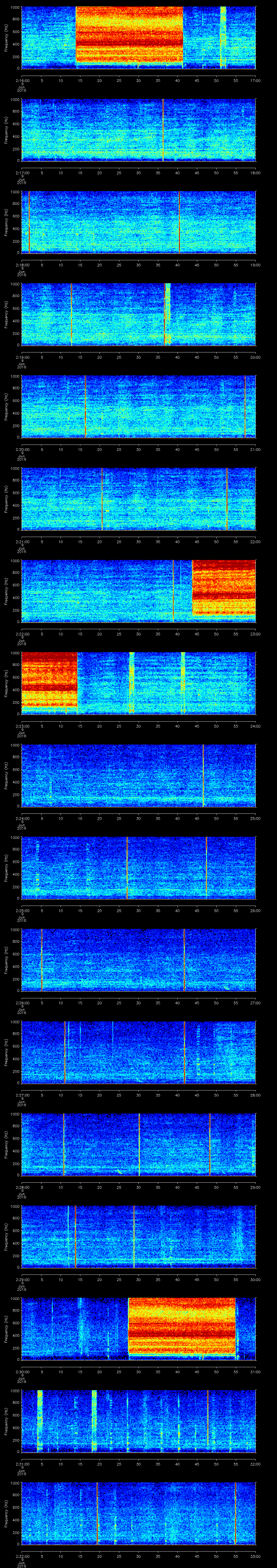Select the red spike near 16 s in 2:20:00 spectrogram

pos(85,407)
